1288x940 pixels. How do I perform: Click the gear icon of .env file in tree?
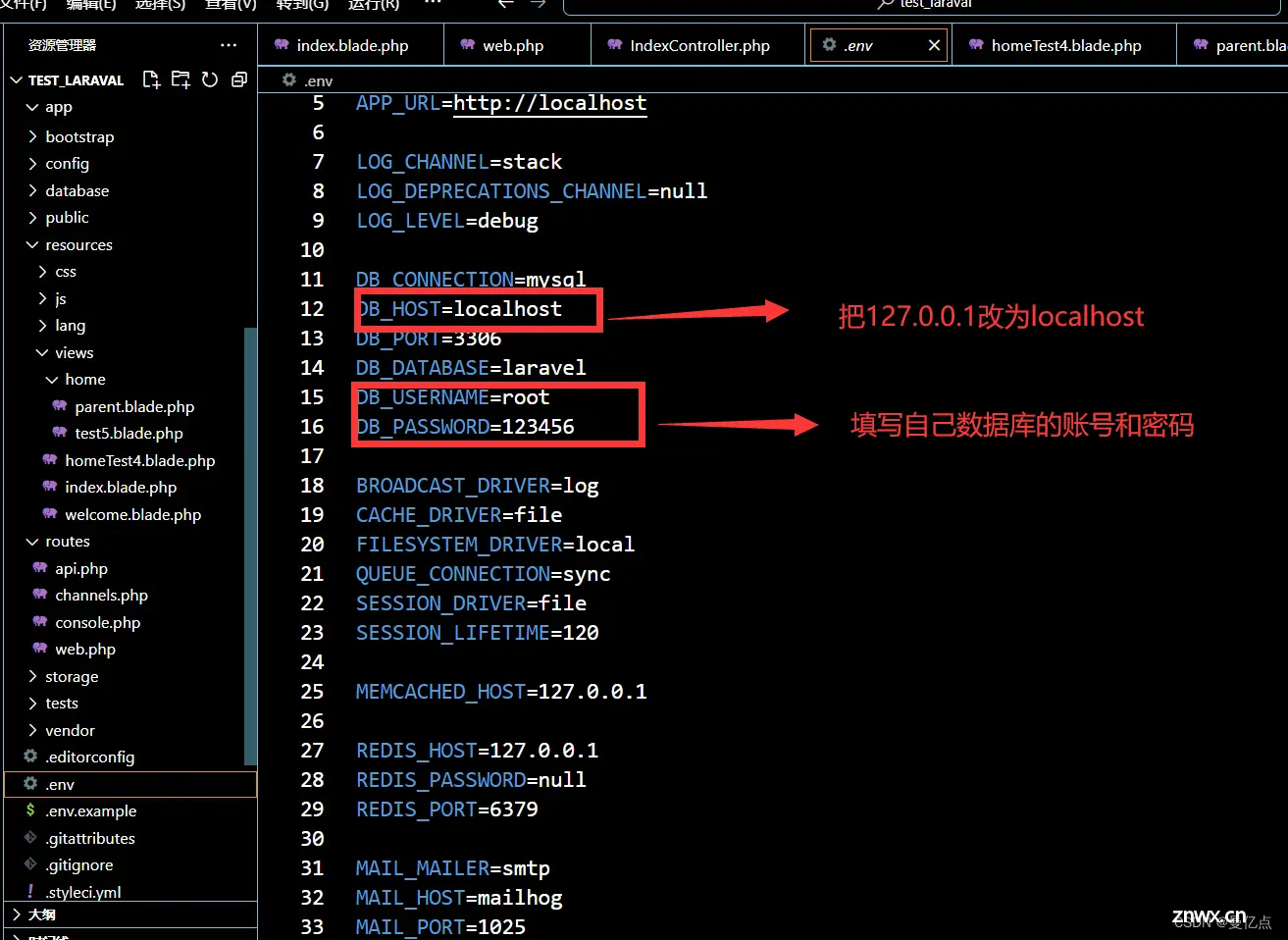point(30,784)
